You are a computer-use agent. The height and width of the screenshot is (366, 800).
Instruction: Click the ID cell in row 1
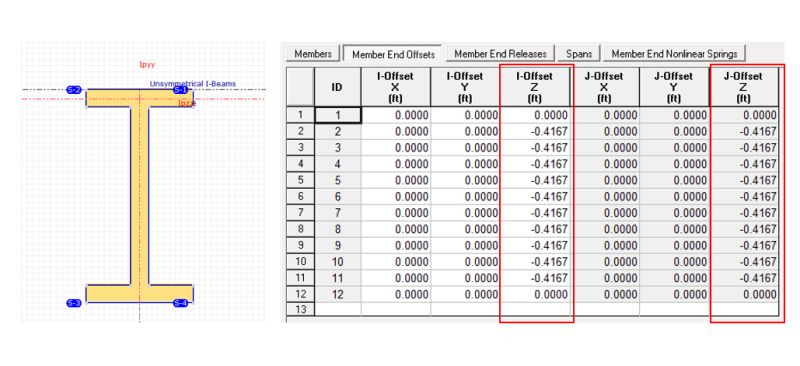click(338, 115)
